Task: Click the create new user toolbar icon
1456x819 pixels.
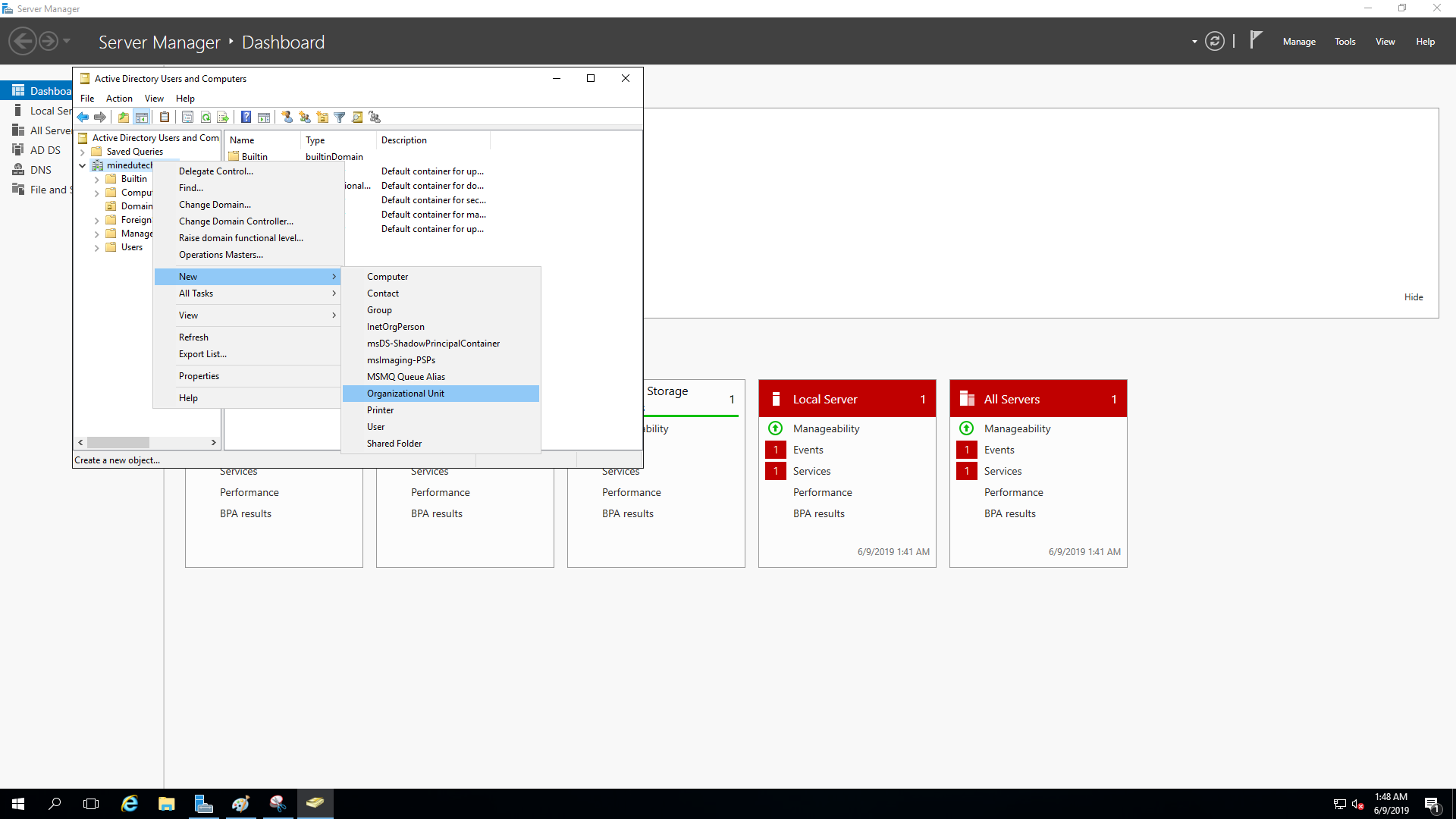Action: coord(287,117)
